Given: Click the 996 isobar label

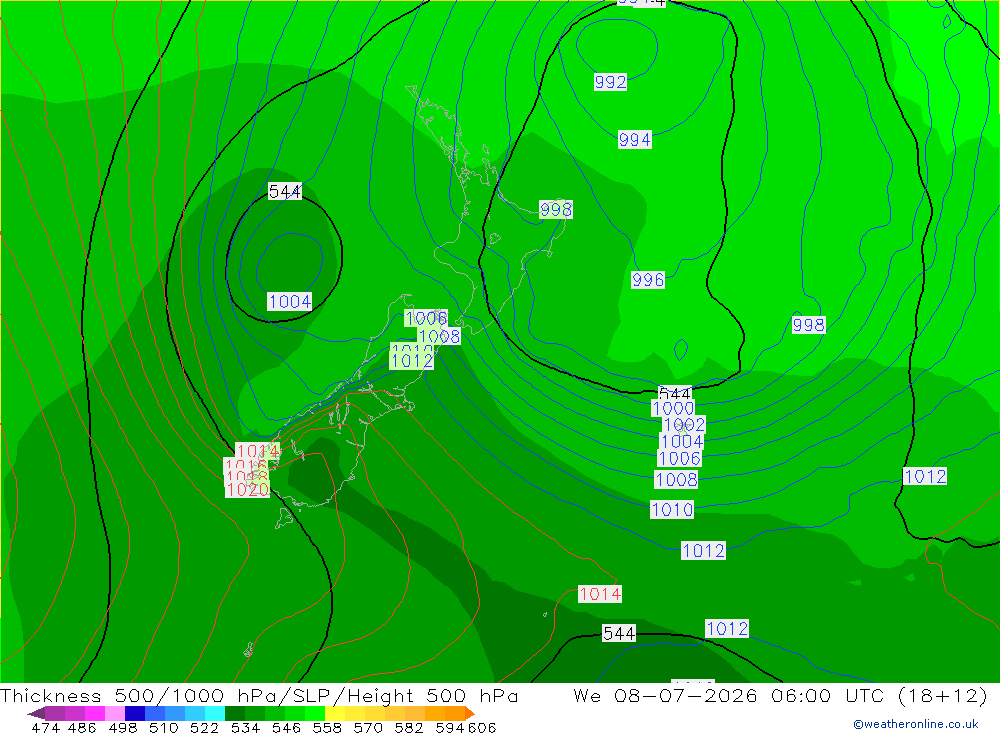Looking at the screenshot, I should [x=647, y=279].
